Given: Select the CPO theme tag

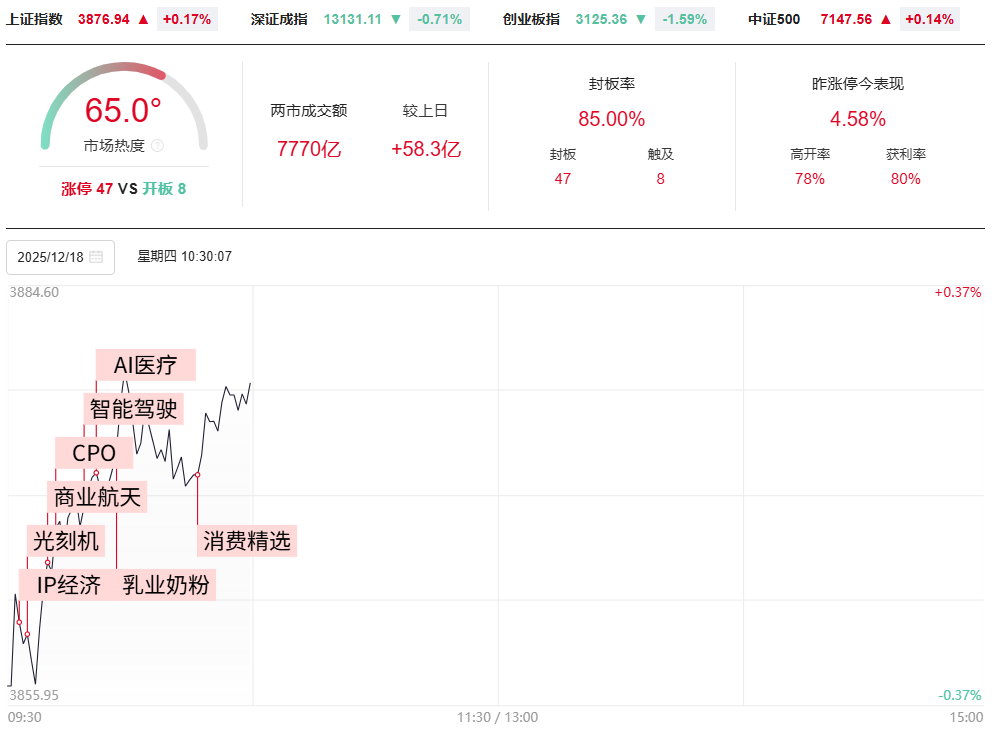Looking at the screenshot, I should point(94,453).
